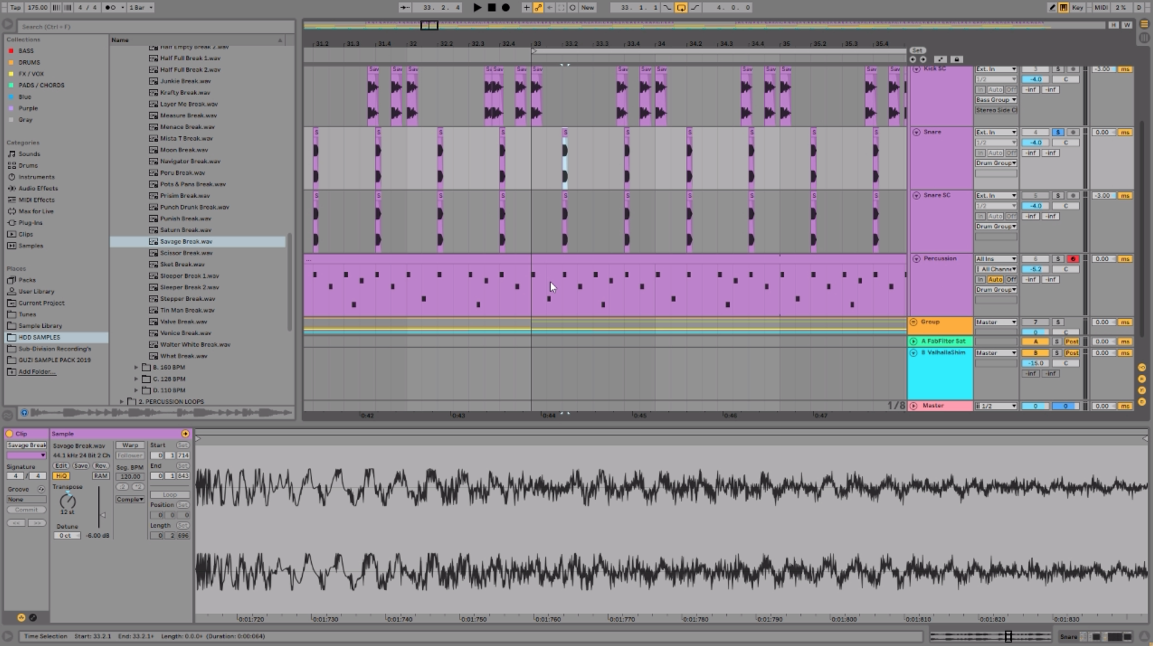Open the PADS / CHORDS collection

tap(41, 85)
